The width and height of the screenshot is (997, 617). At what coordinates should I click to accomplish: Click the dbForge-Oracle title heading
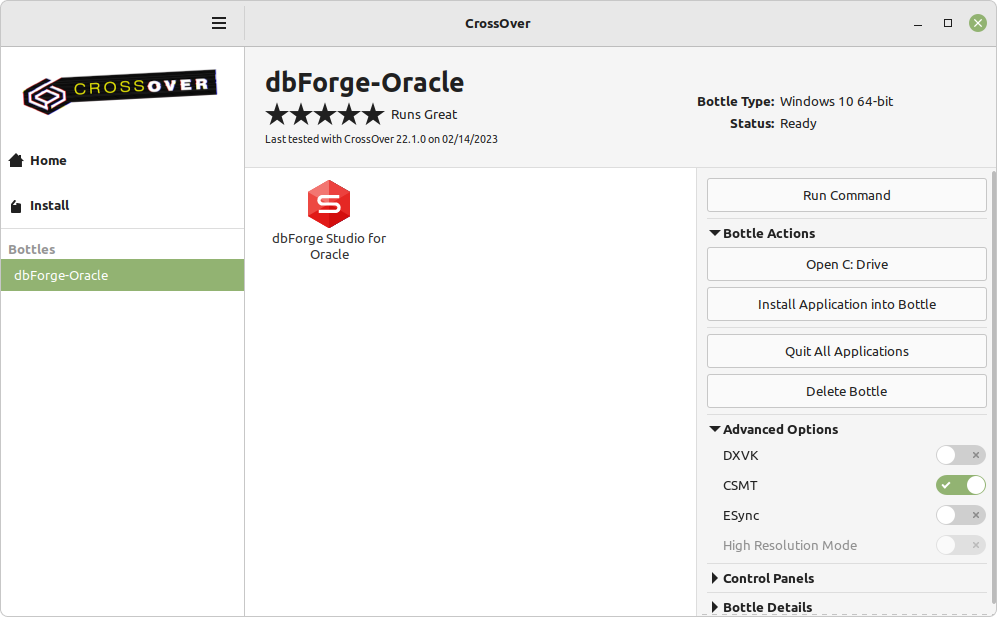point(364,83)
